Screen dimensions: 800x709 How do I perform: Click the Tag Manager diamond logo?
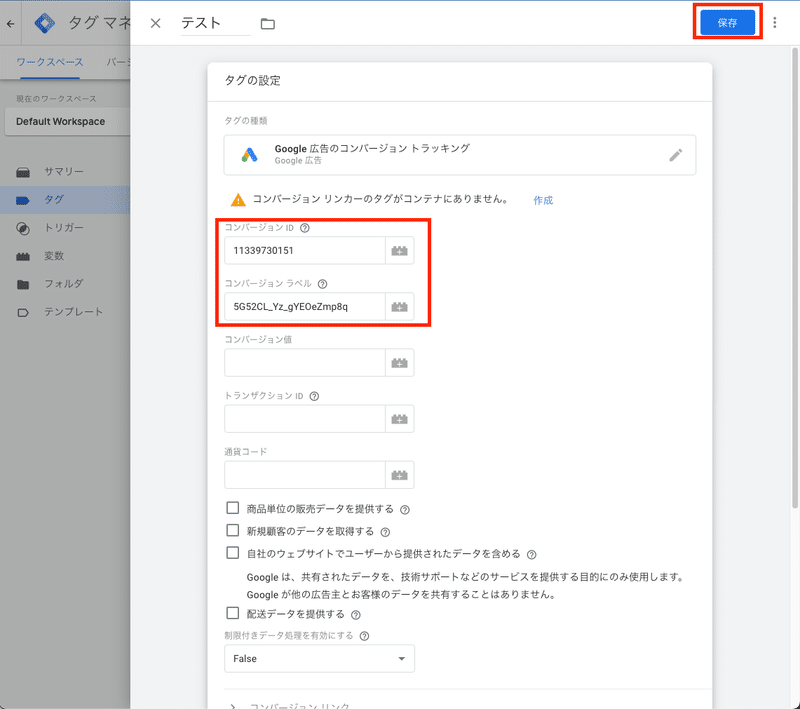[x=44, y=23]
